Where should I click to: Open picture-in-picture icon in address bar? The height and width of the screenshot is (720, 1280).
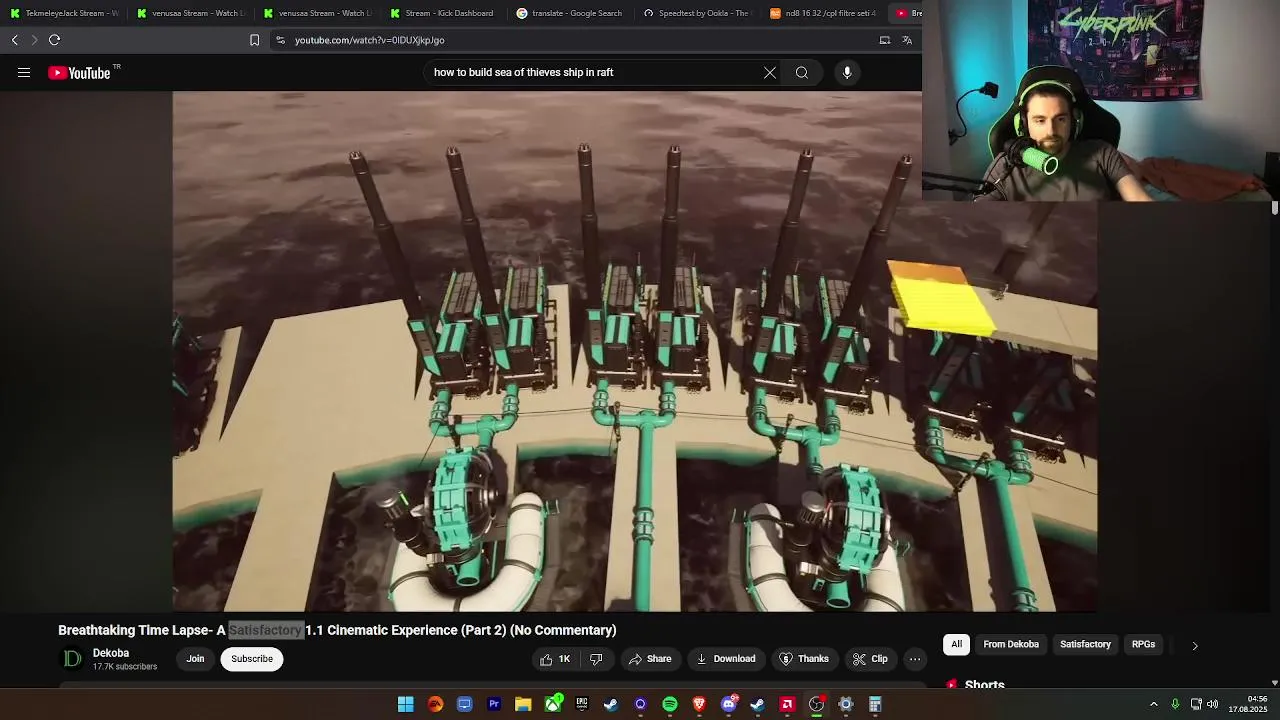tap(885, 40)
